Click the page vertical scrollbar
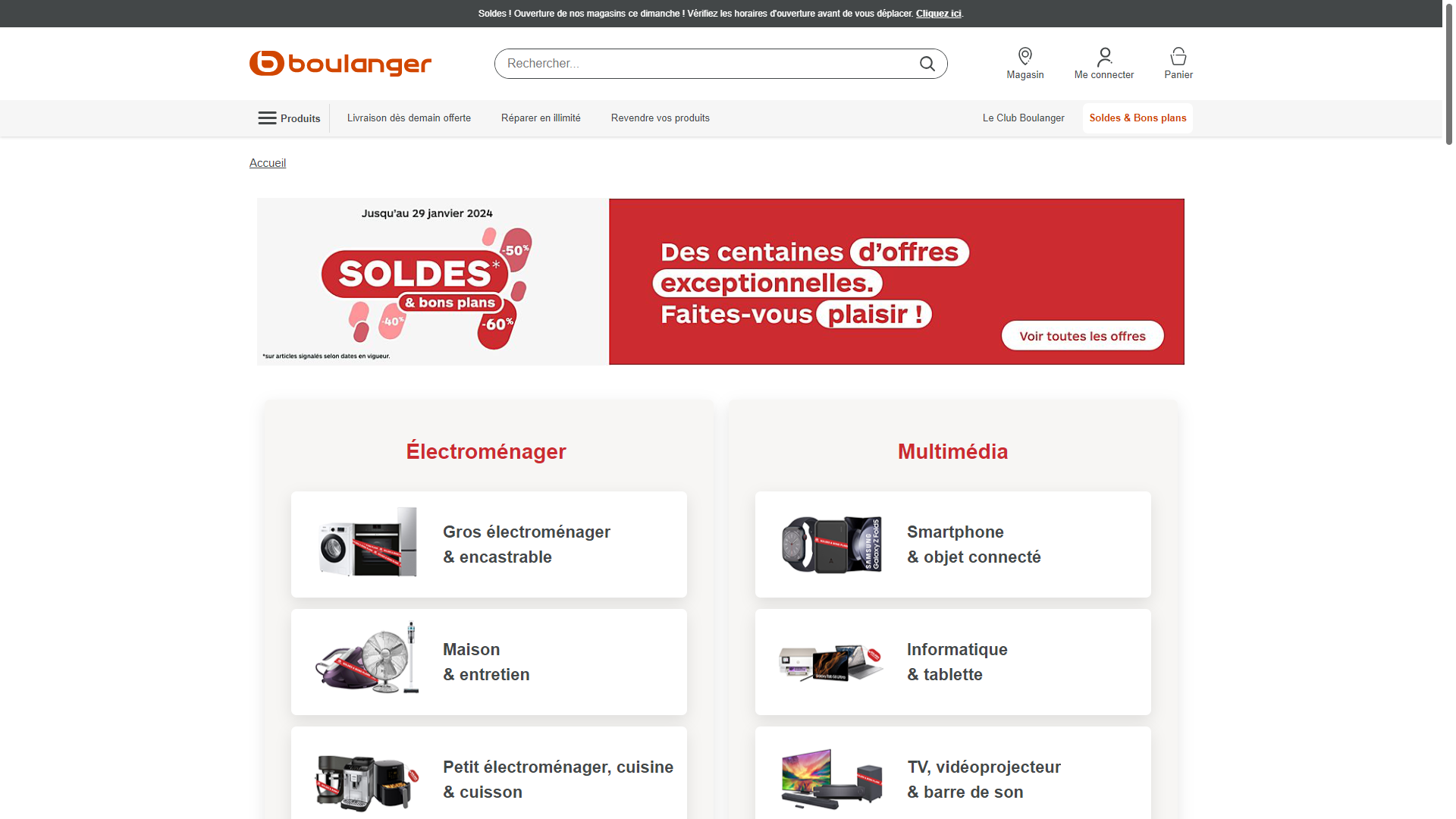 (x=1449, y=409)
